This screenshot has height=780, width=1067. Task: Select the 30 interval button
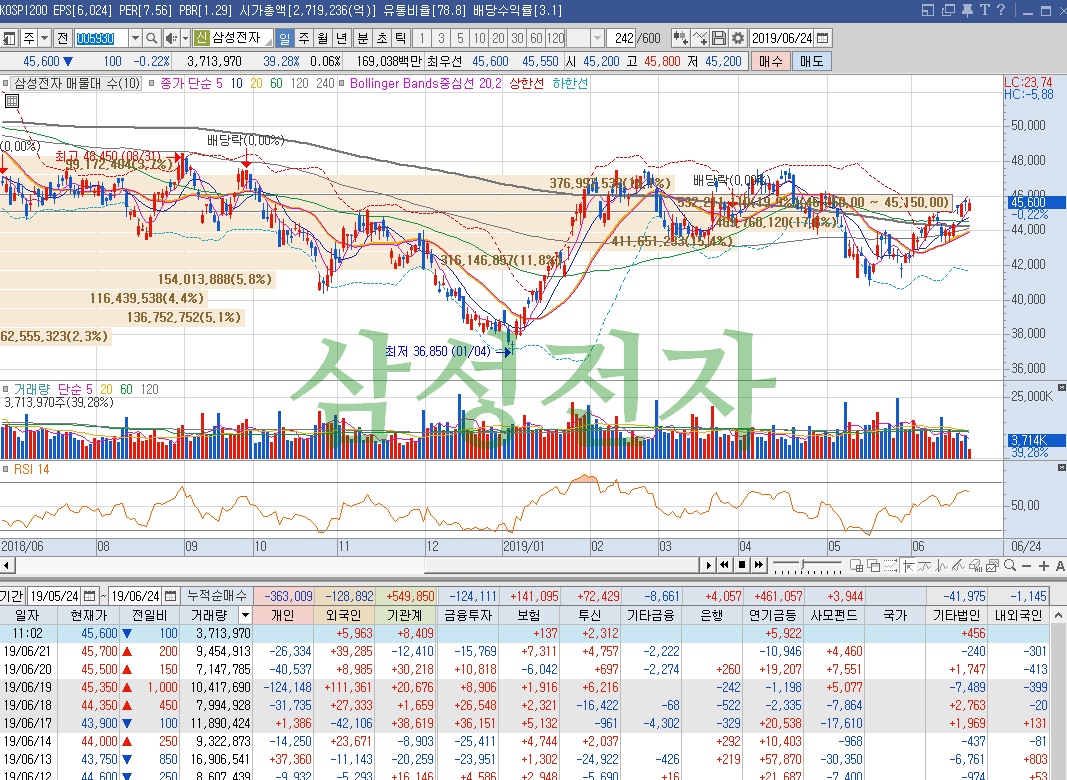tap(517, 38)
